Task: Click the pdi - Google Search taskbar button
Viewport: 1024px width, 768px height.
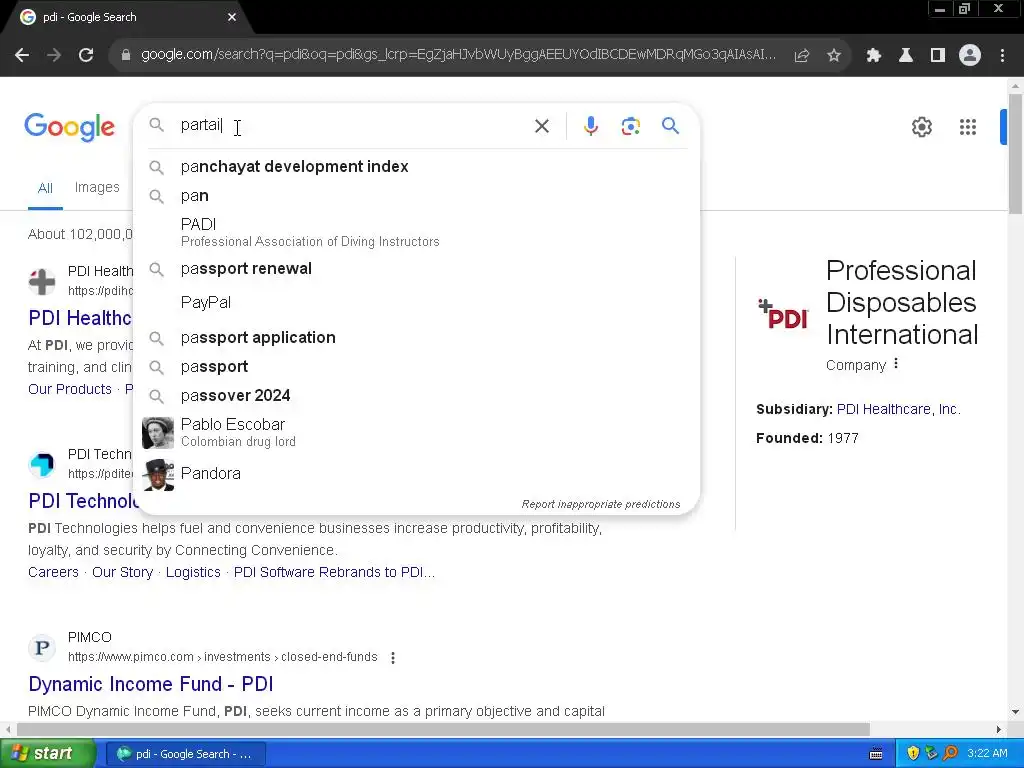Action: pyautogui.click(x=185, y=754)
